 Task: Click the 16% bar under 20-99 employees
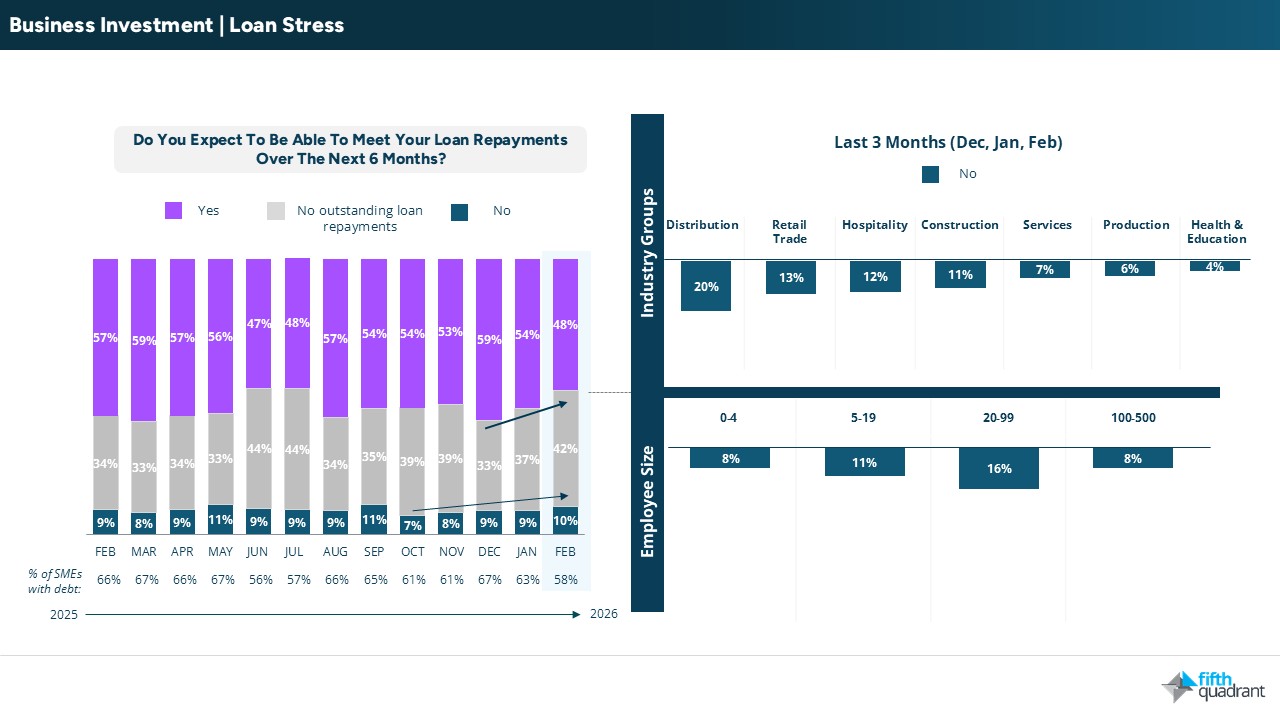(998, 468)
